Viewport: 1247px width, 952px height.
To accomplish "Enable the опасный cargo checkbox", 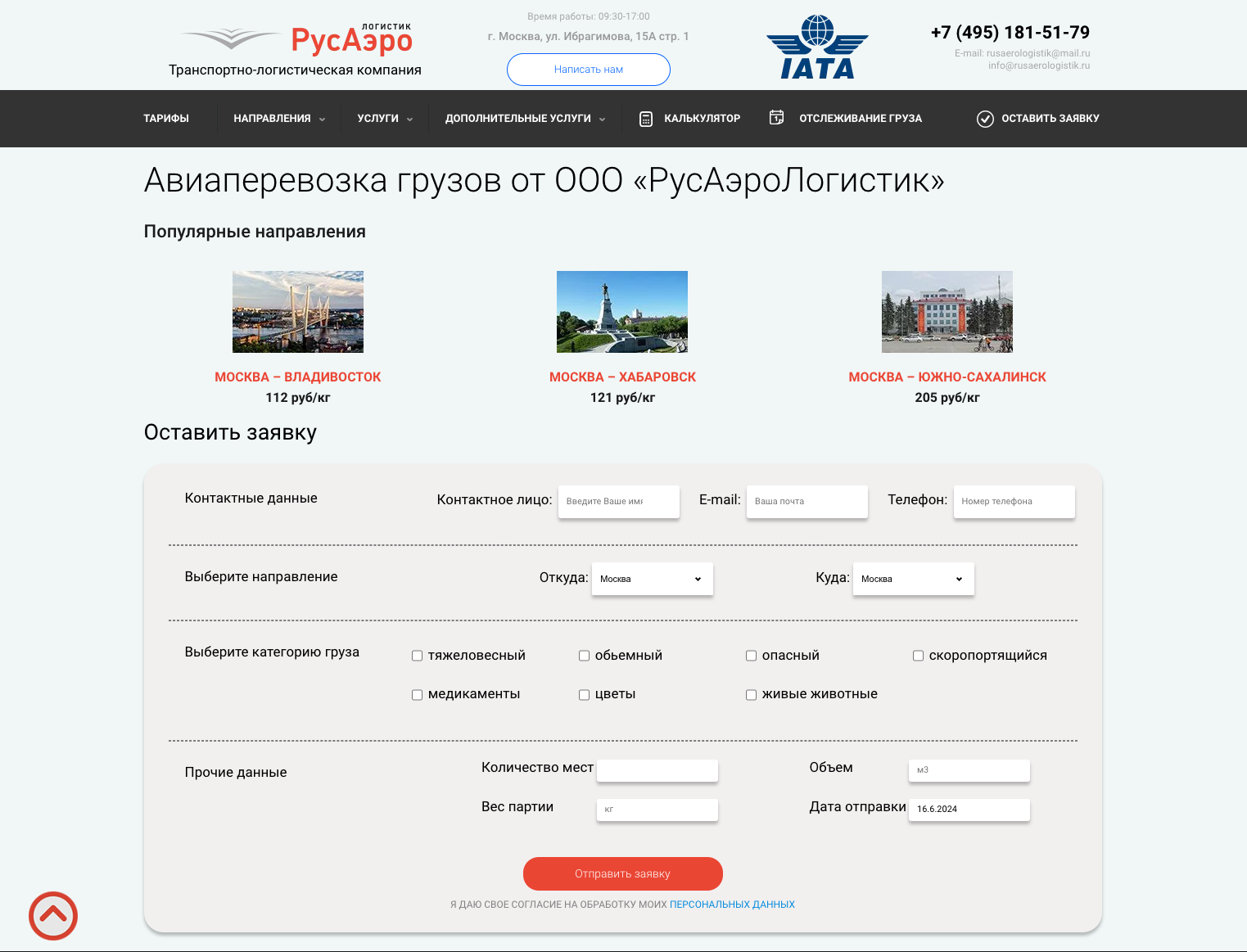I will tap(751, 656).
